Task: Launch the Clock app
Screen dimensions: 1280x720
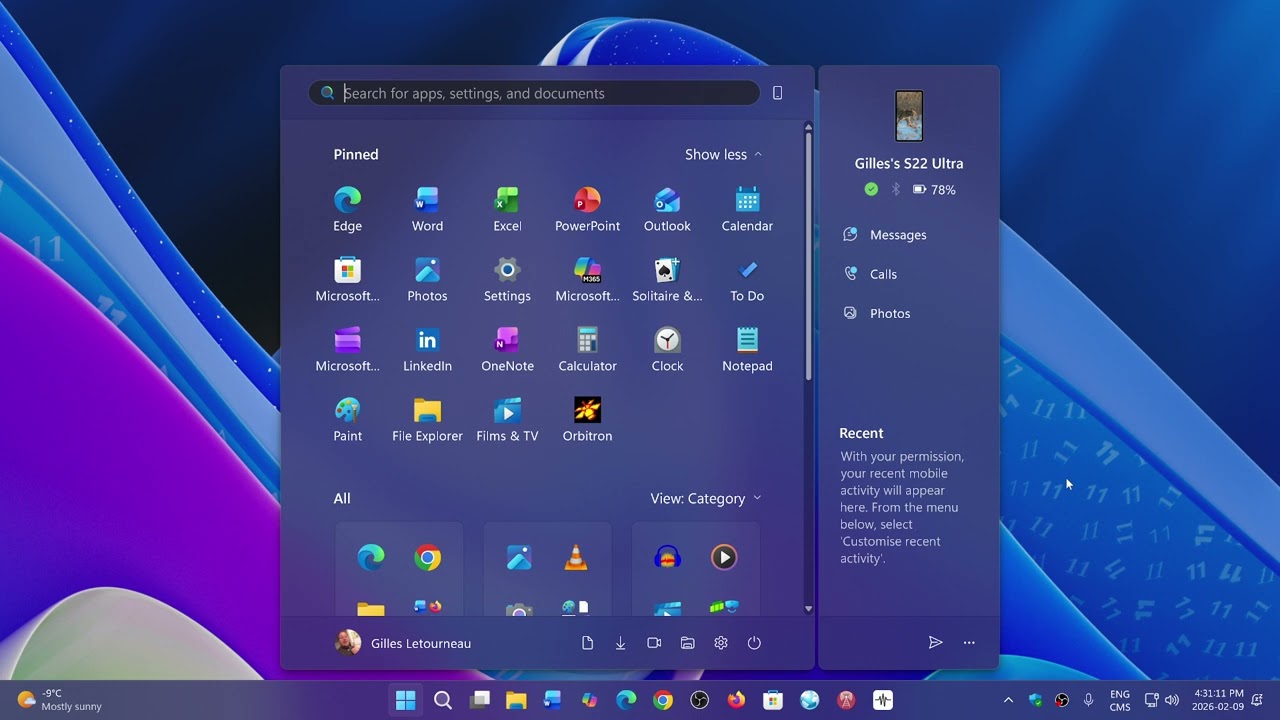Action: point(667,349)
